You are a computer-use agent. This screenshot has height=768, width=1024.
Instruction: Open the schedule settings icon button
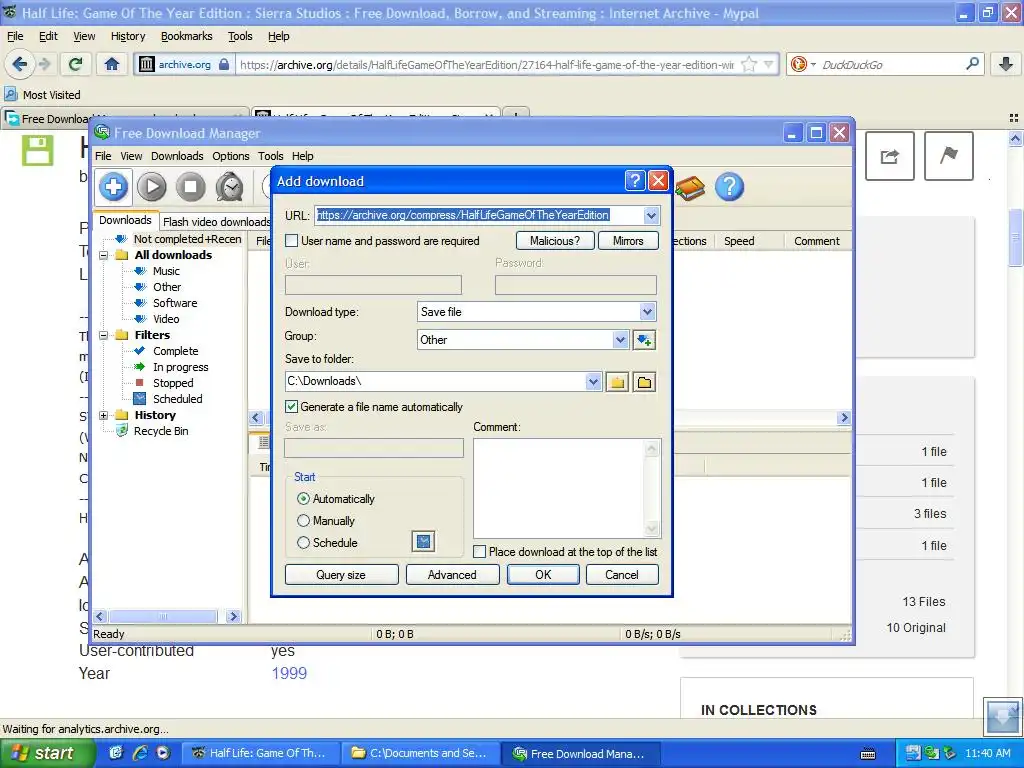click(423, 541)
